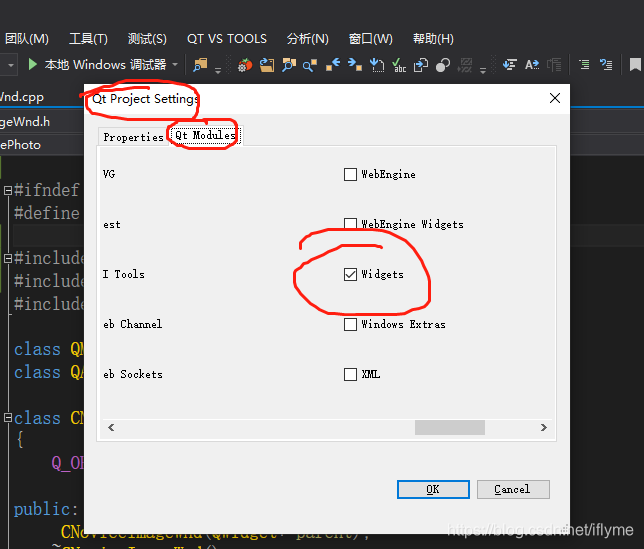Open the debugger target dropdown arrow

click(175, 65)
